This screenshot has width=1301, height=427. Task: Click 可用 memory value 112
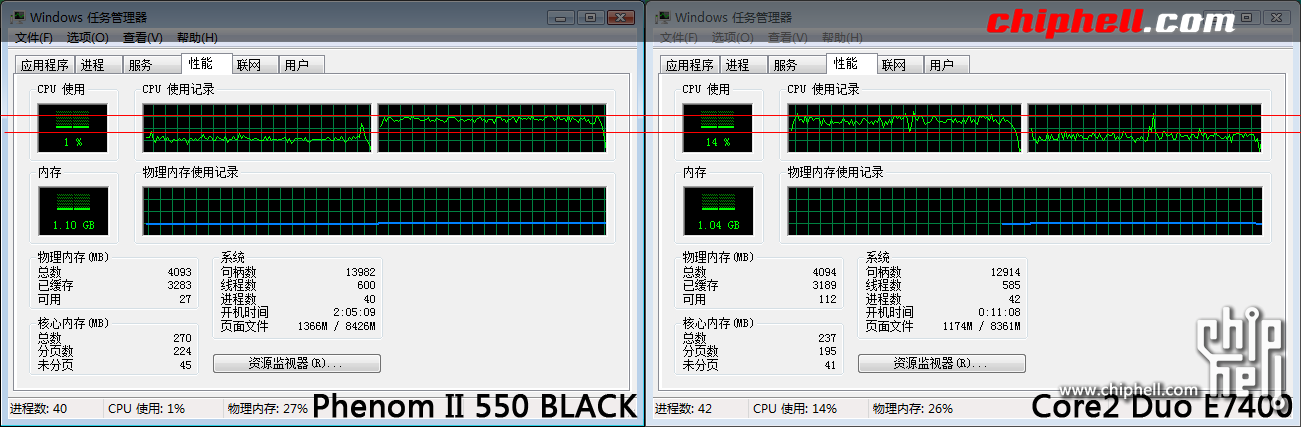click(x=828, y=300)
